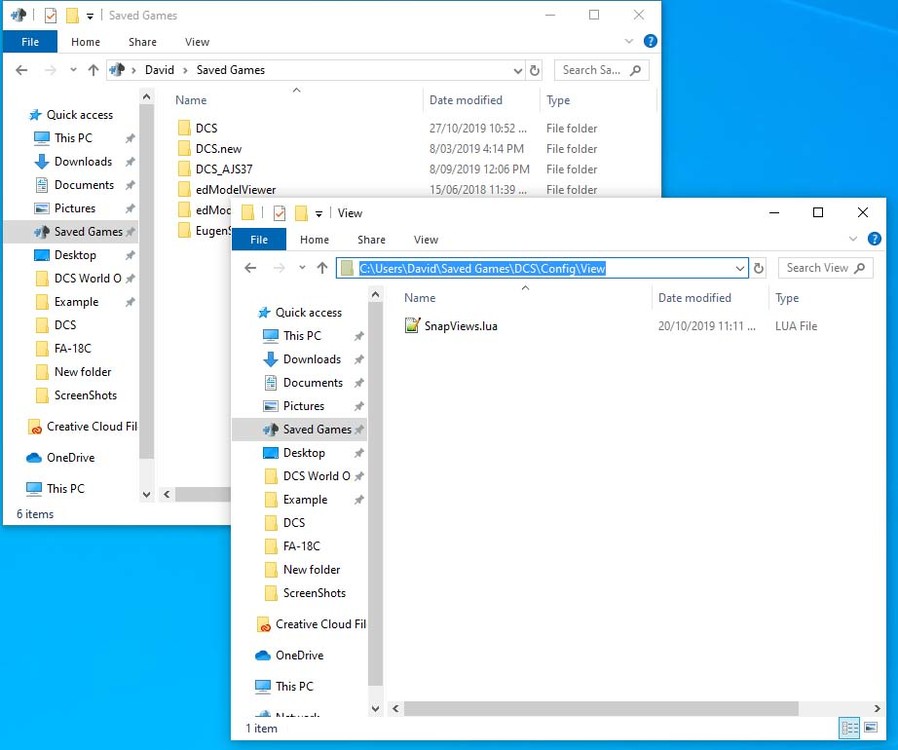
Task: Select Documents in View window sidebar
Action: coord(313,382)
